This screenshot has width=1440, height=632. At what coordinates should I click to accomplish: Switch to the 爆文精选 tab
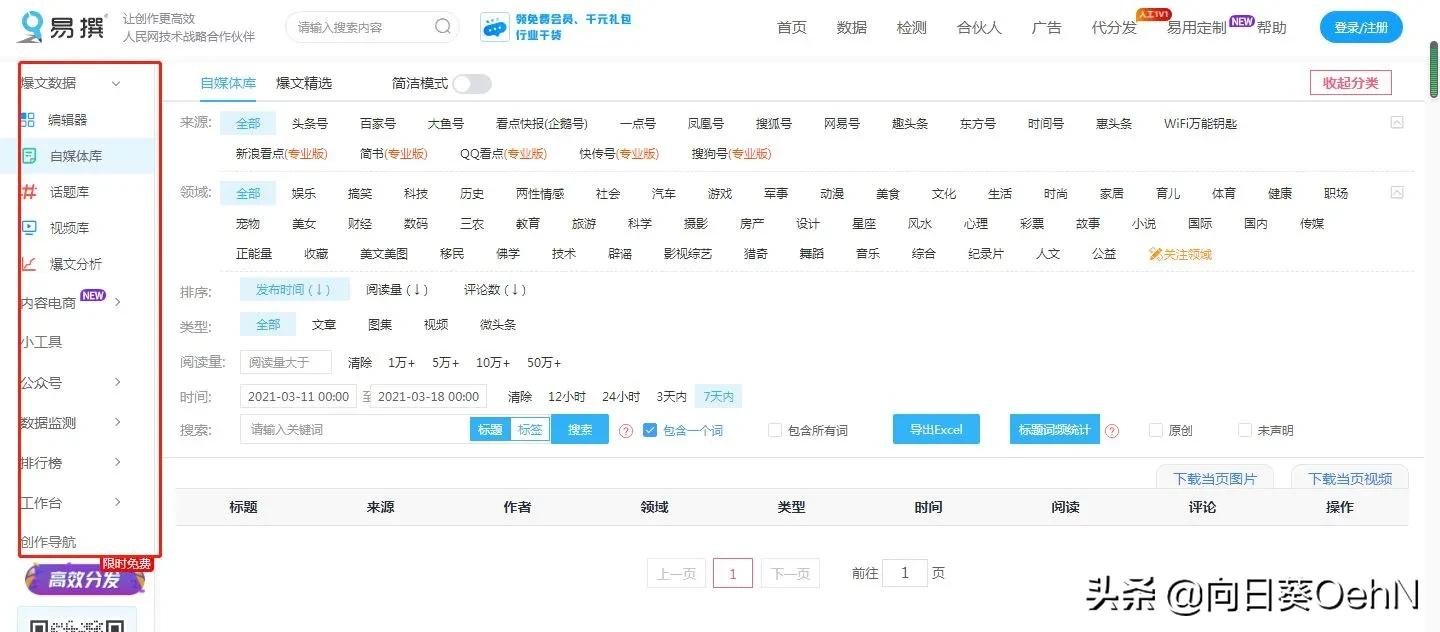click(x=303, y=83)
